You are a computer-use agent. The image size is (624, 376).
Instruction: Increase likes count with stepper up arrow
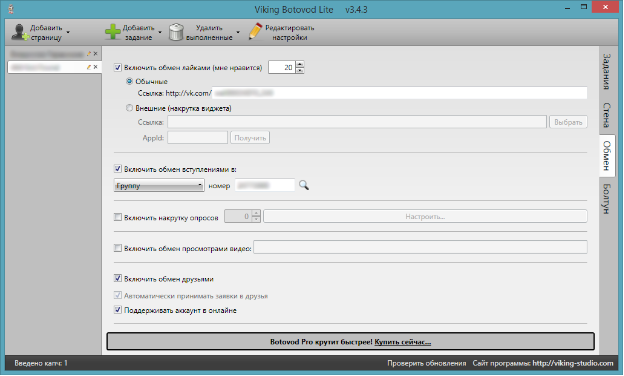[300, 64]
